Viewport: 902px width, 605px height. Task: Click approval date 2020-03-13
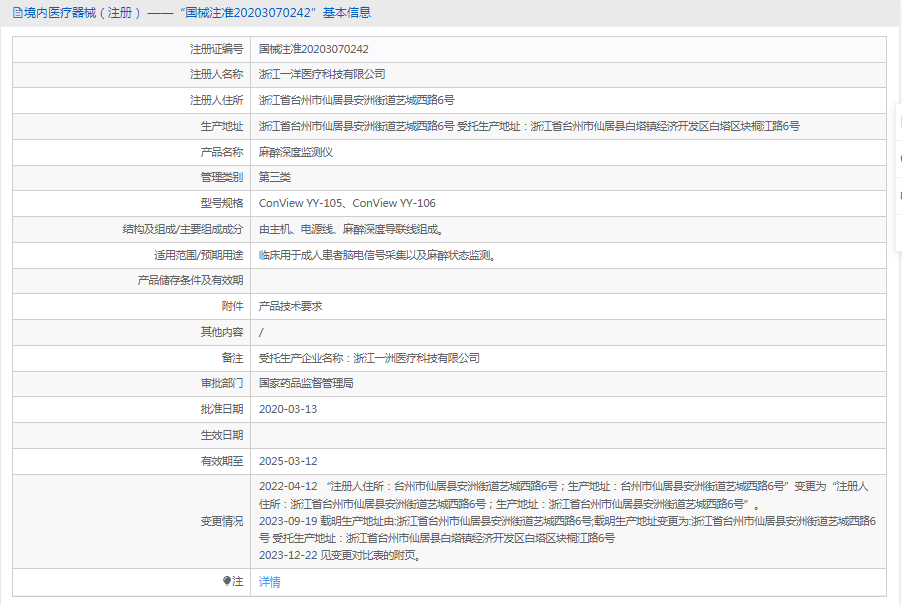pyautogui.click(x=288, y=409)
